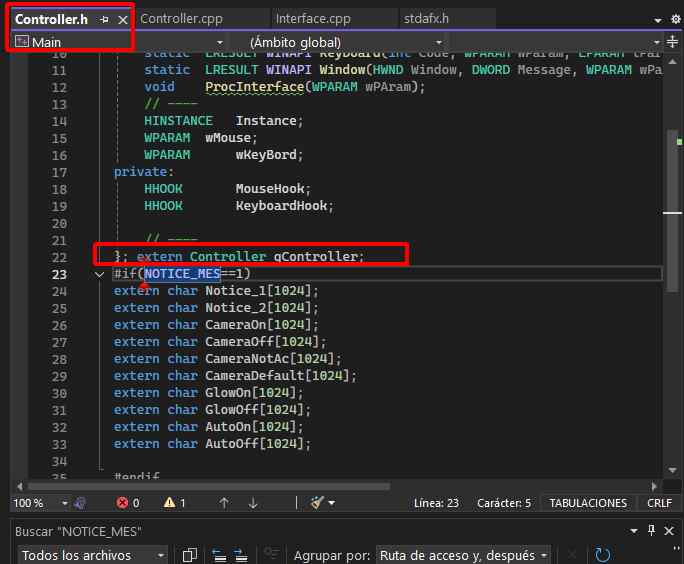Switch to the Controller.cpp tab
Screen dimensions: 684x564
point(181,19)
